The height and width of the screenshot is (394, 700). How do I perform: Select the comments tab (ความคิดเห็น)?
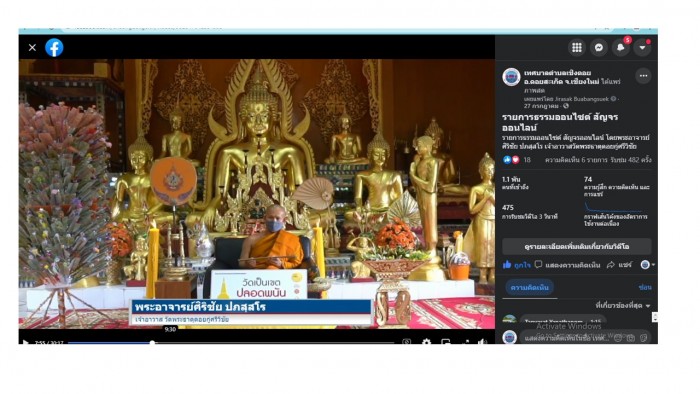tap(529, 287)
